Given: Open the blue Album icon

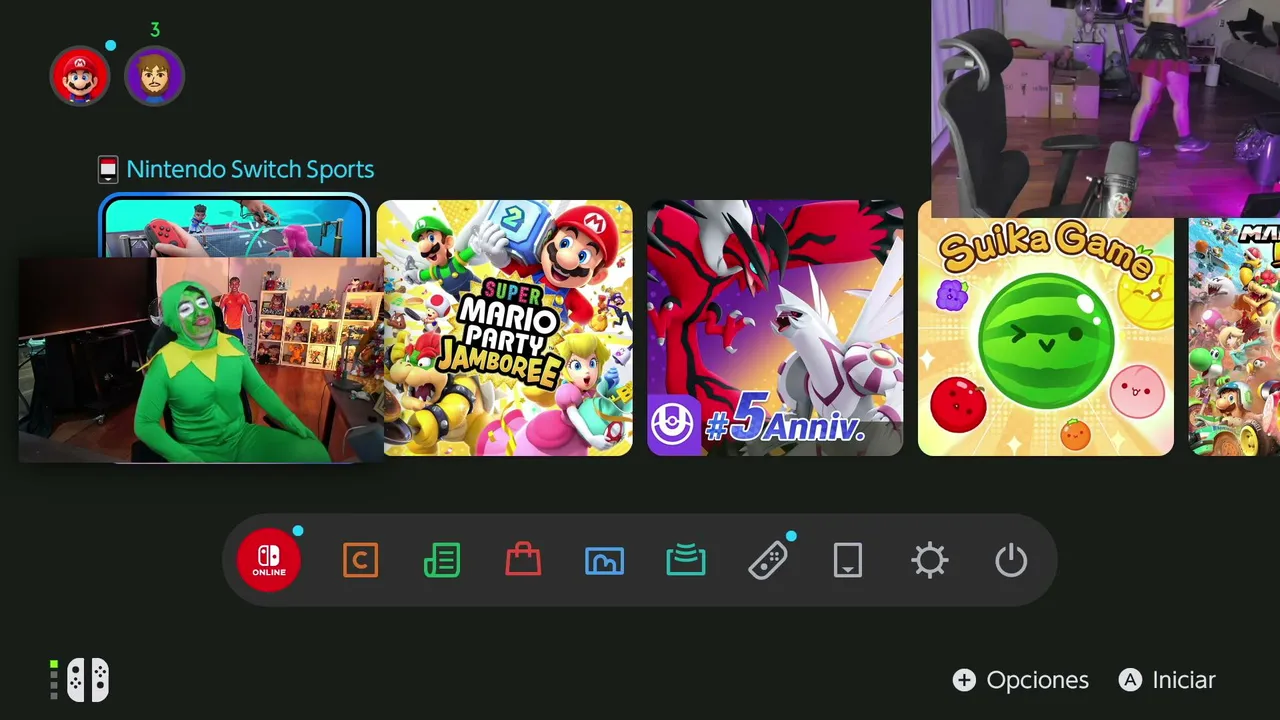Looking at the screenshot, I should [604, 561].
